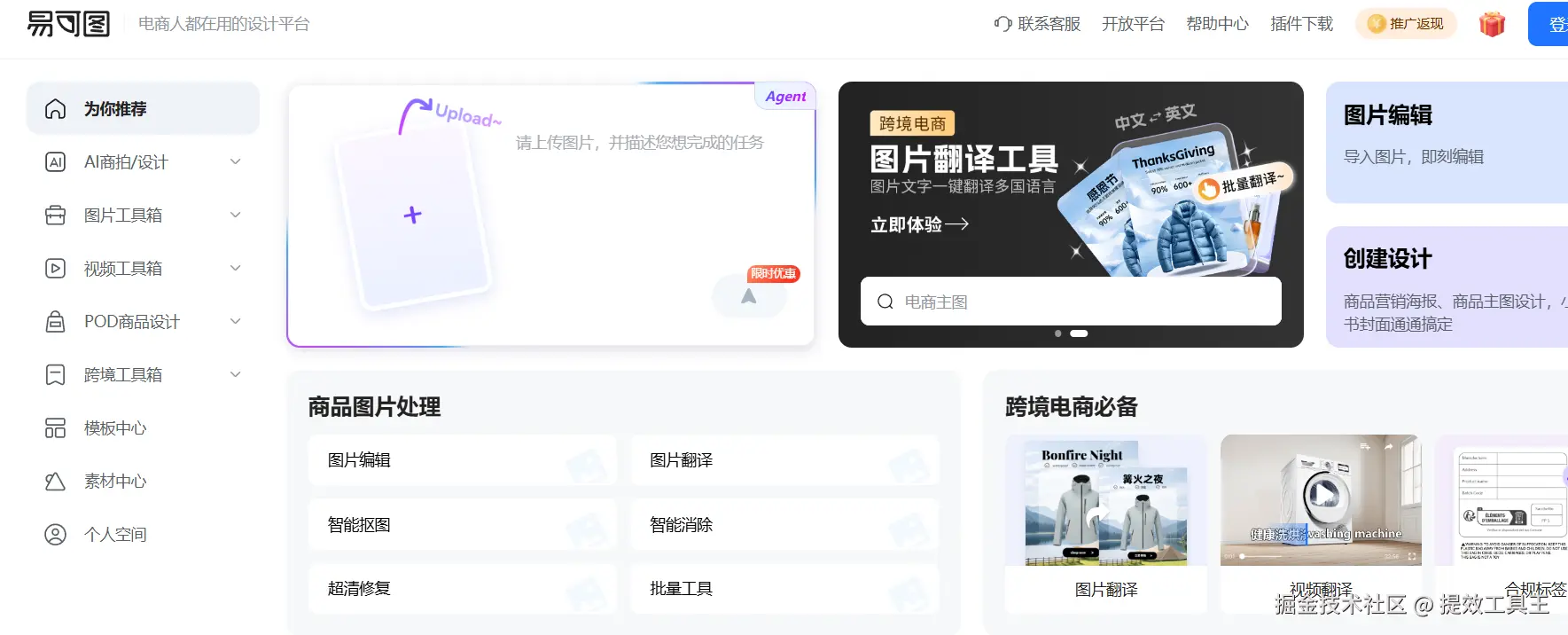
Task: Open 插件下载 in top navigation
Action: coord(1301,24)
